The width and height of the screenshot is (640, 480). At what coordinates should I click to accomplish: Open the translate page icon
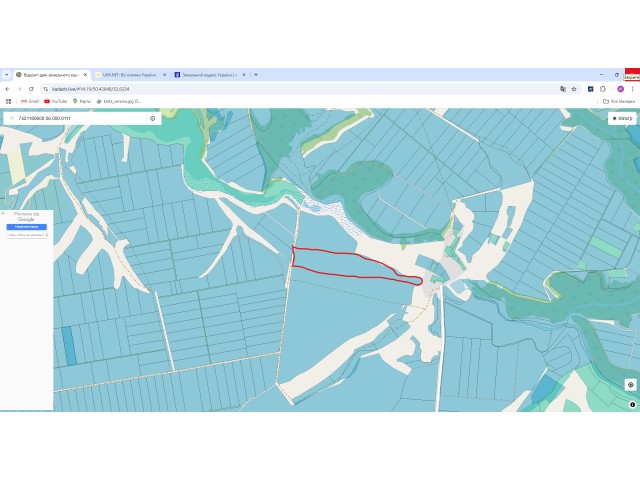point(563,89)
